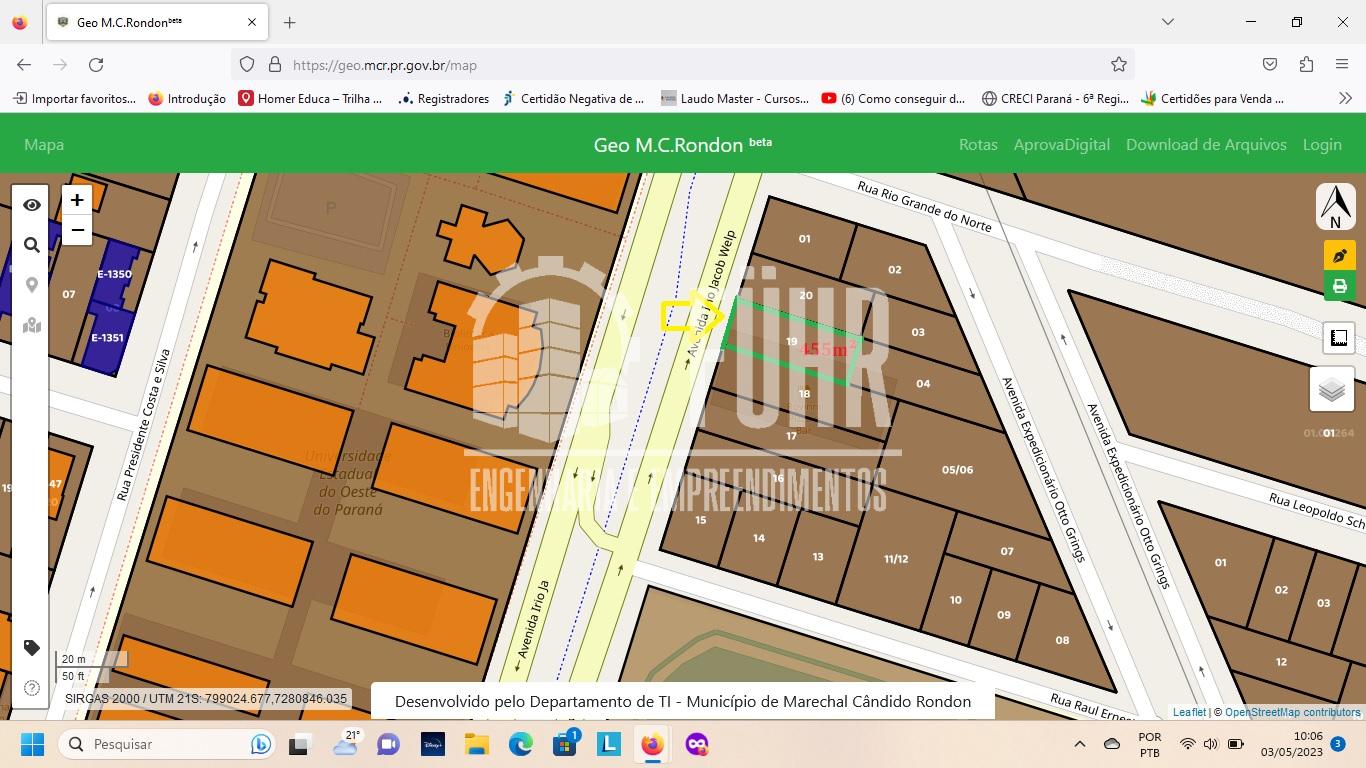This screenshot has width=1366, height=768.
Task: Open the Mapa menu item
Action: tap(44, 144)
